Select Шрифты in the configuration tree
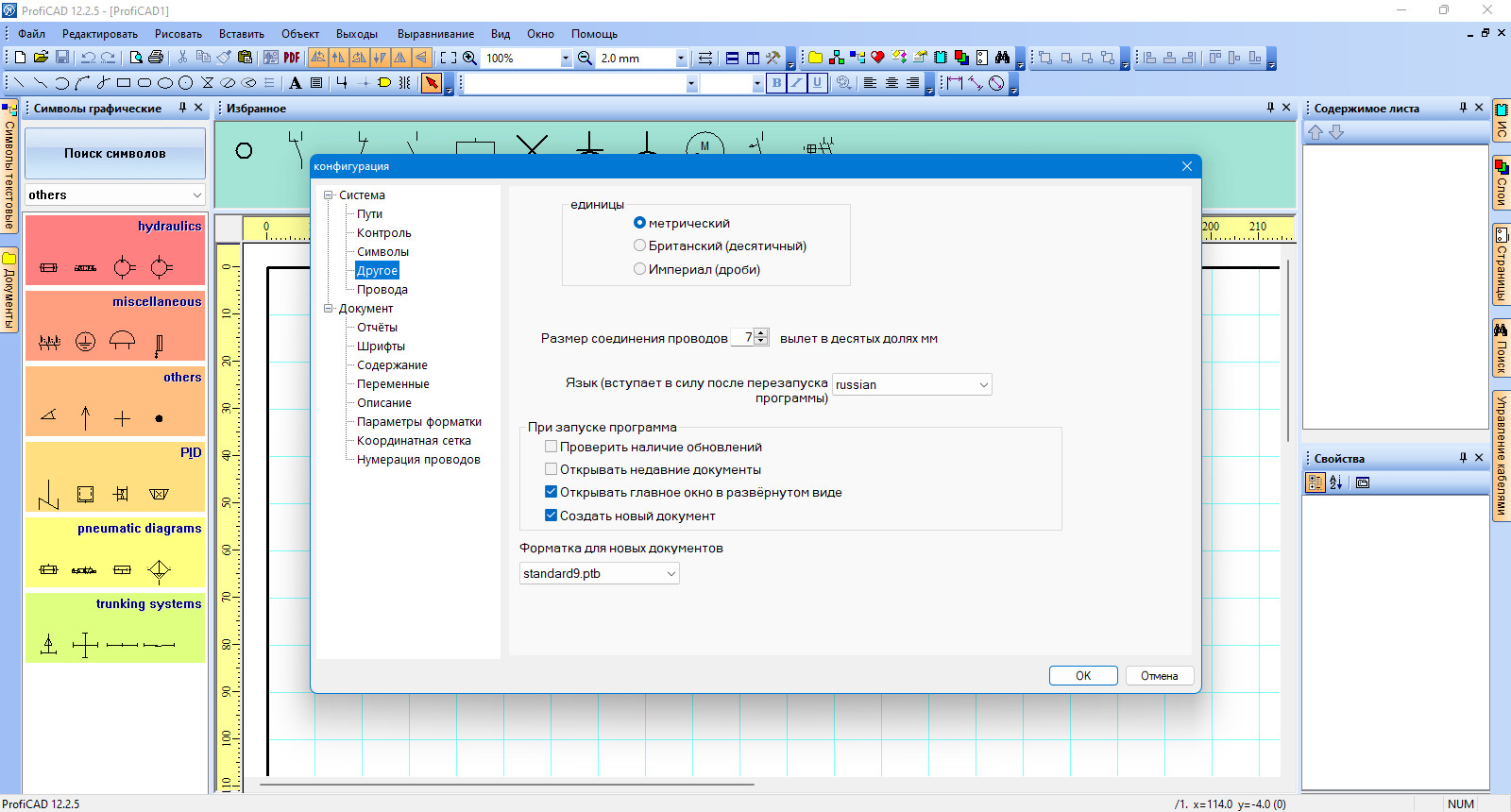Screen dimensions: 1511x812 tap(381, 347)
